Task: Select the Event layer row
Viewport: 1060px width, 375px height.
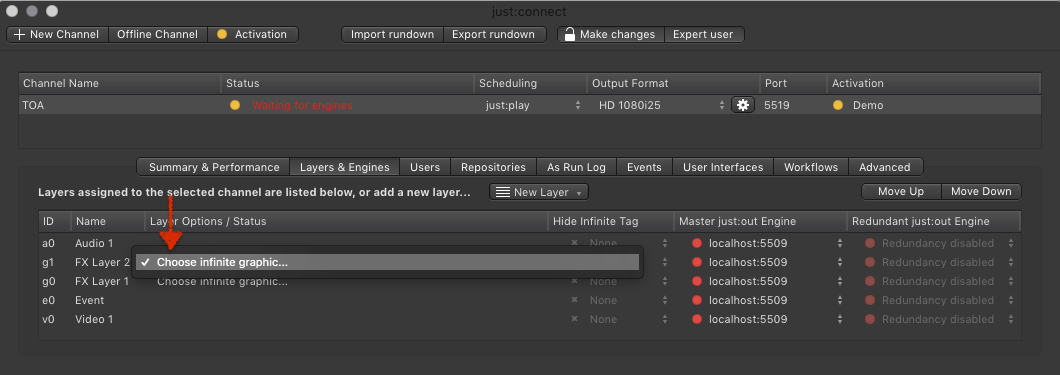Action: [529, 300]
